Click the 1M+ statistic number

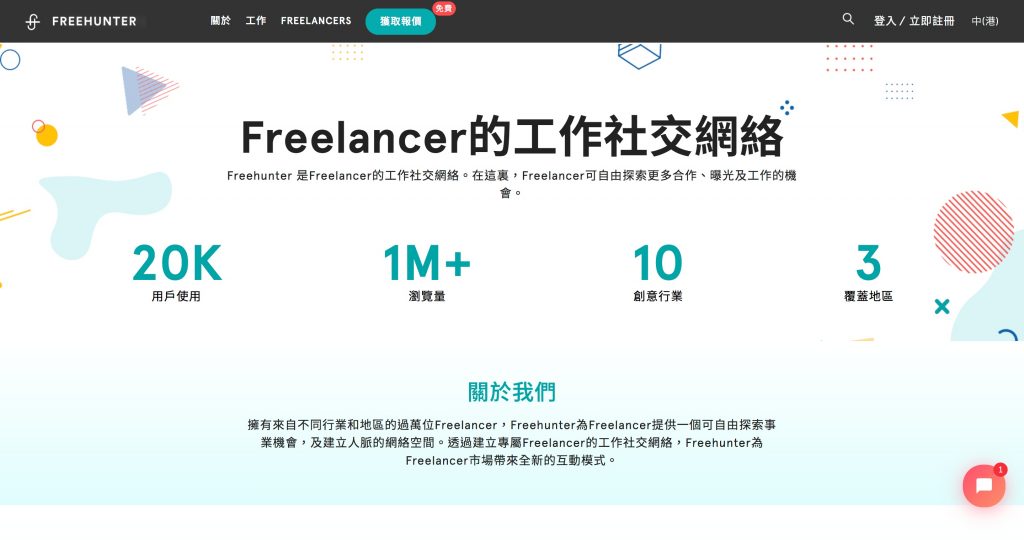(426, 263)
